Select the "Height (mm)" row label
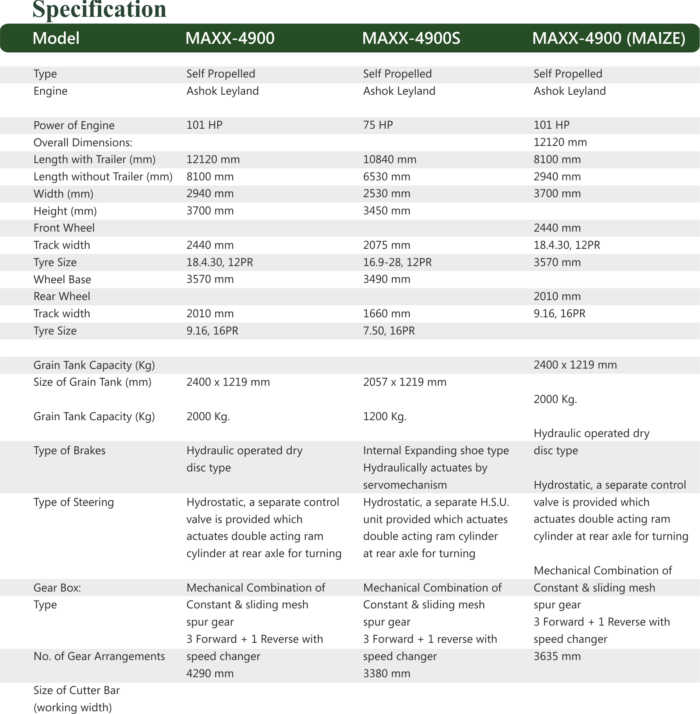 point(65,211)
